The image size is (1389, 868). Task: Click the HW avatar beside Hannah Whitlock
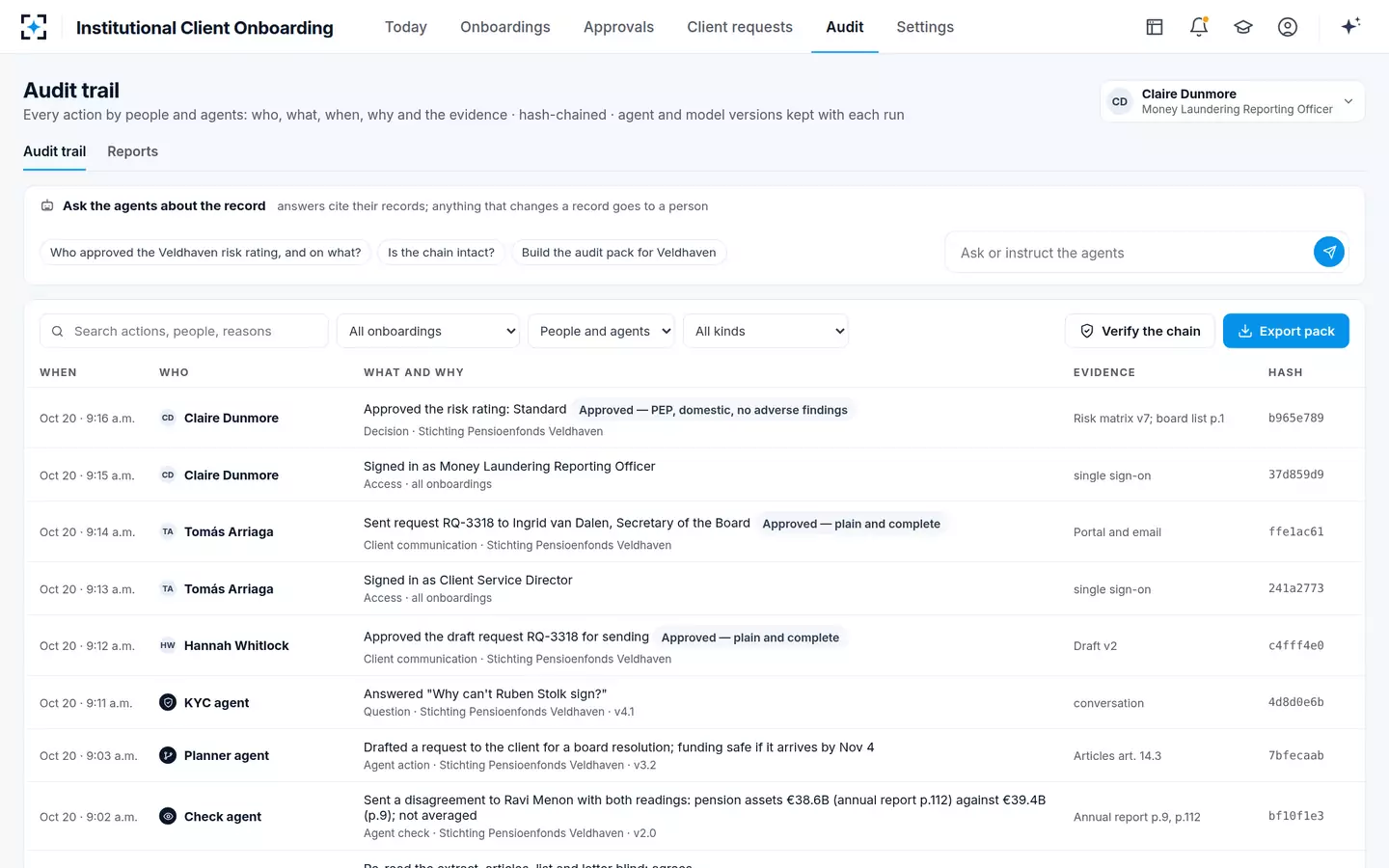click(168, 645)
